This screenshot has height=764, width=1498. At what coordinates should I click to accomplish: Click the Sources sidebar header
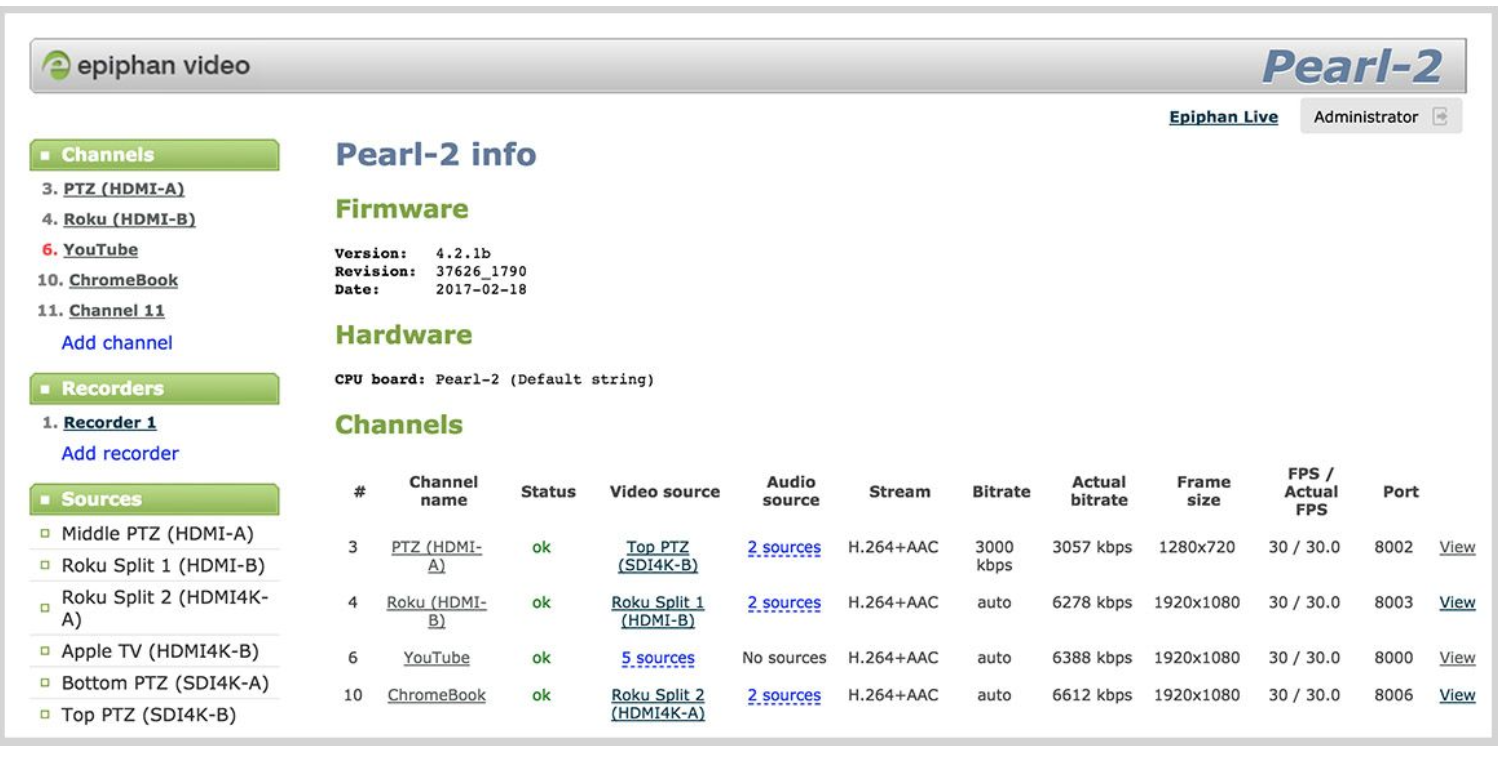155,499
